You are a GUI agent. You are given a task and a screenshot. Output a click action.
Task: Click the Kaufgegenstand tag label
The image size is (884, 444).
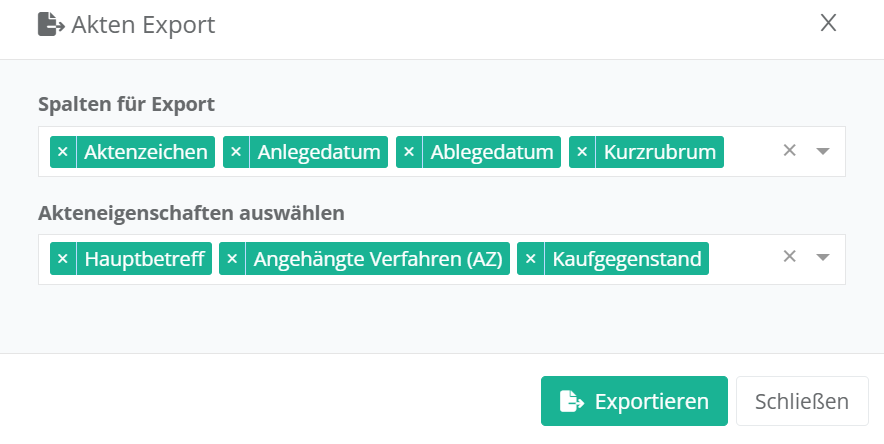click(627, 259)
